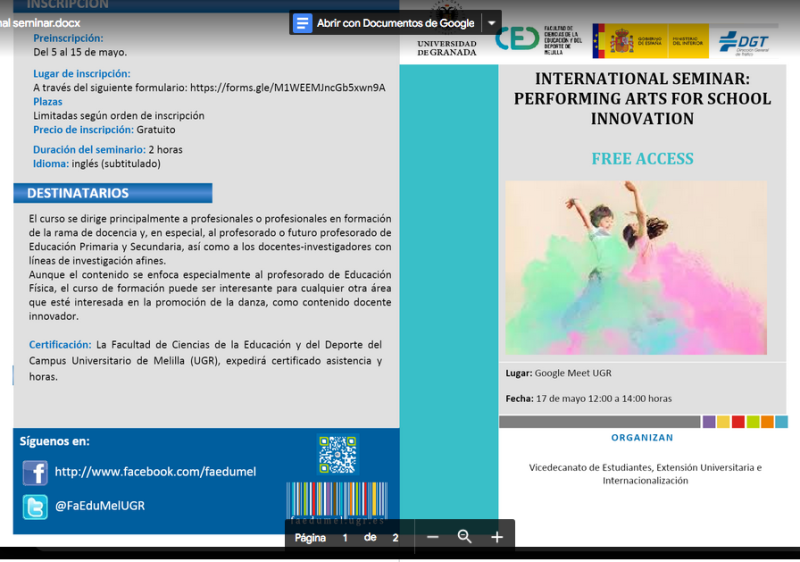The height and width of the screenshot is (562, 800).
Task: Click the INTERNATIONAL SEMINAR title
Action: click(x=642, y=98)
